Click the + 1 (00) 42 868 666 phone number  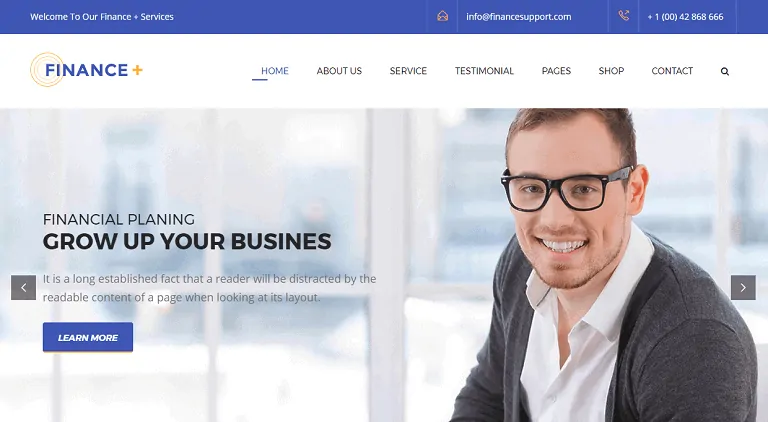click(685, 17)
